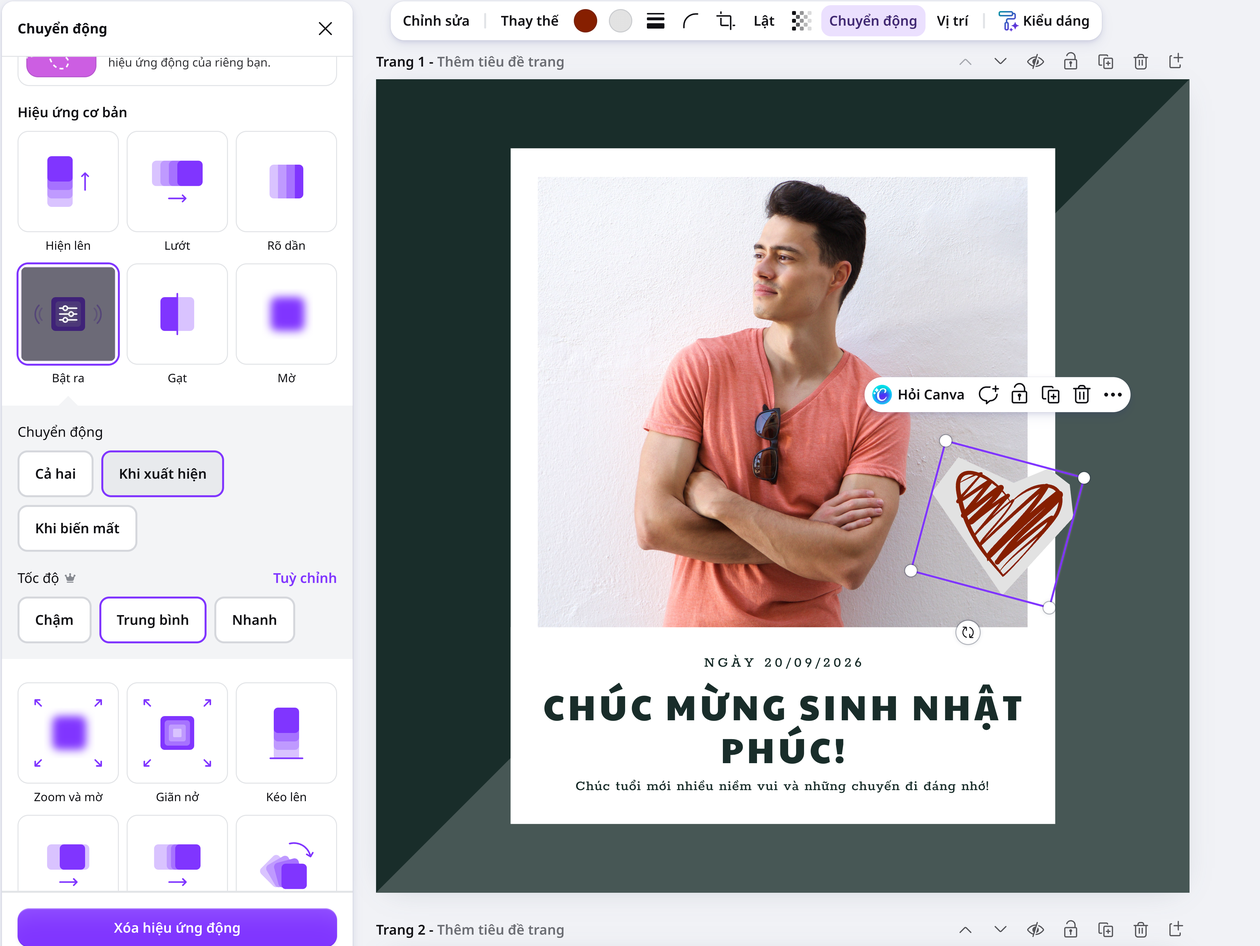The width and height of the screenshot is (1260, 946).
Task: Select the Mờ animation effect
Action: [x=286, y=314]
